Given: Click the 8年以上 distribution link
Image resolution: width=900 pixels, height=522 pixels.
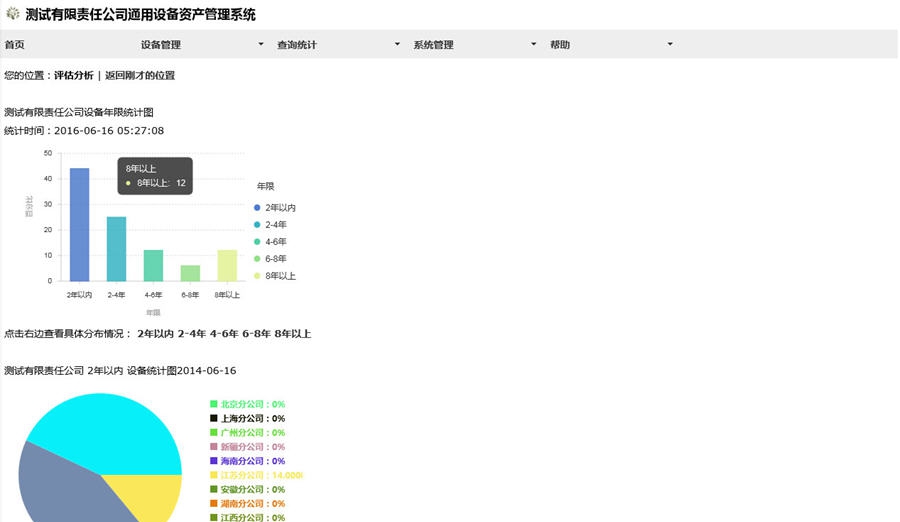Looking at the screenshot, I should 293,334.
